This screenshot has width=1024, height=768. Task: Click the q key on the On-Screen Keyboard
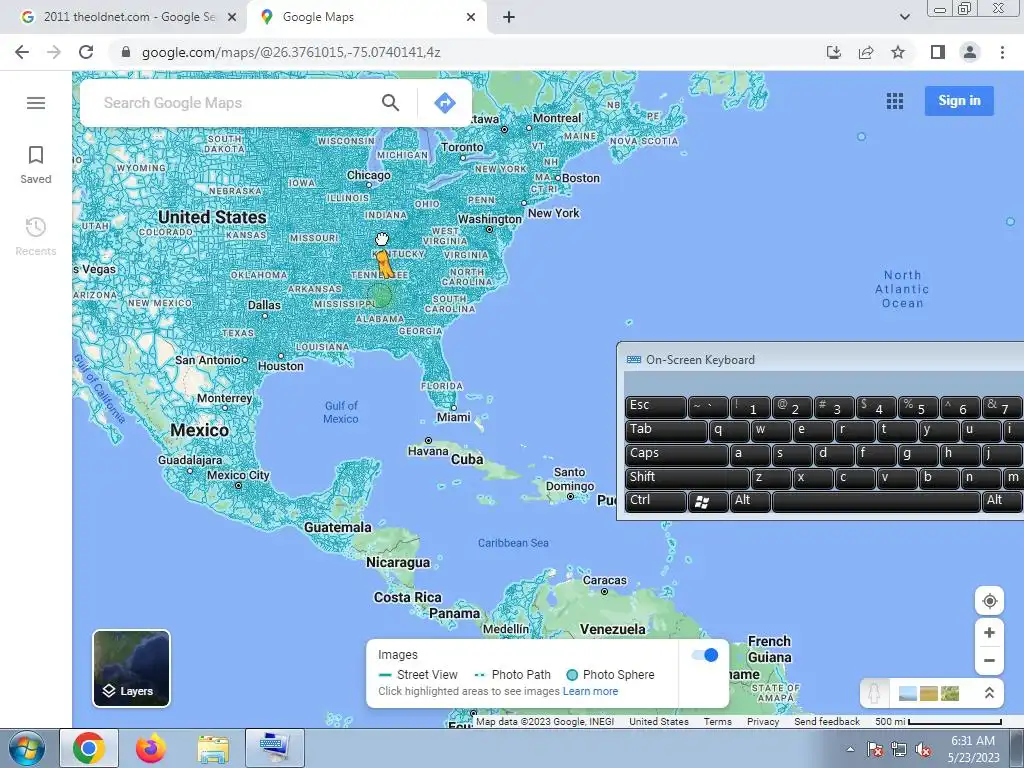(729, 431)
